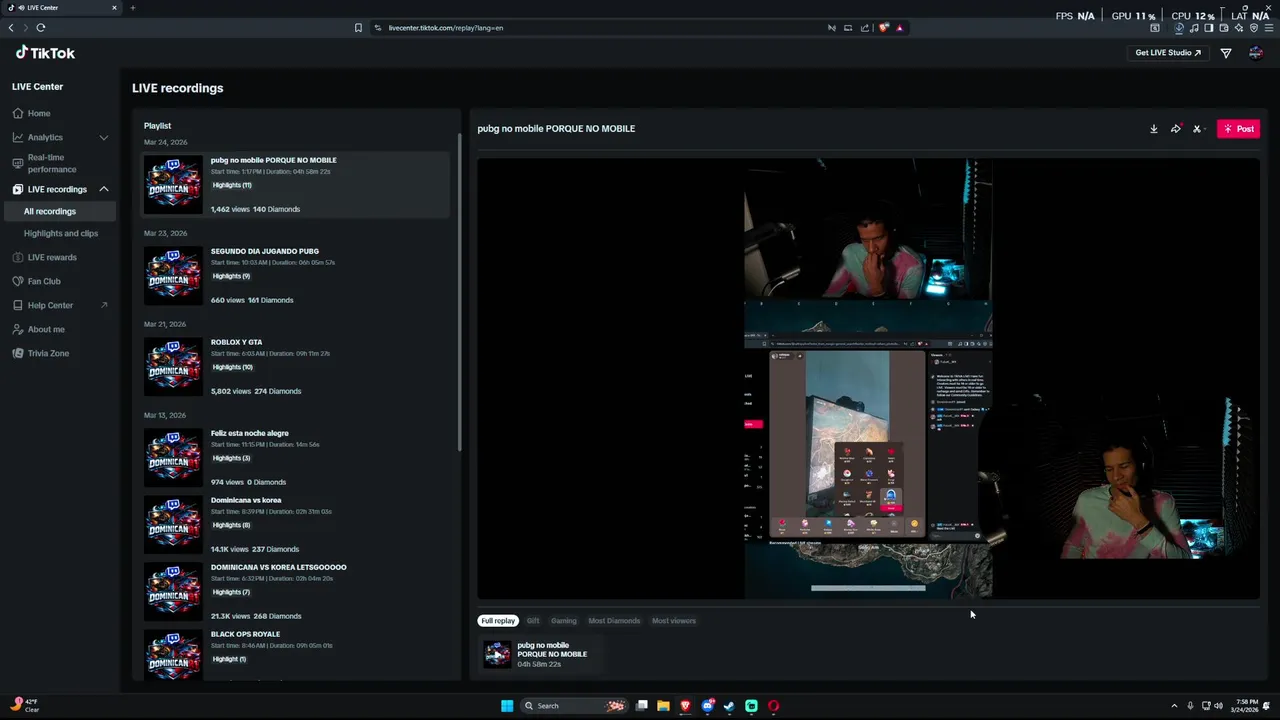
Task: Click the Trivia Zone sidebar icon
Action: pyautogui.click(x=18, y=353)
